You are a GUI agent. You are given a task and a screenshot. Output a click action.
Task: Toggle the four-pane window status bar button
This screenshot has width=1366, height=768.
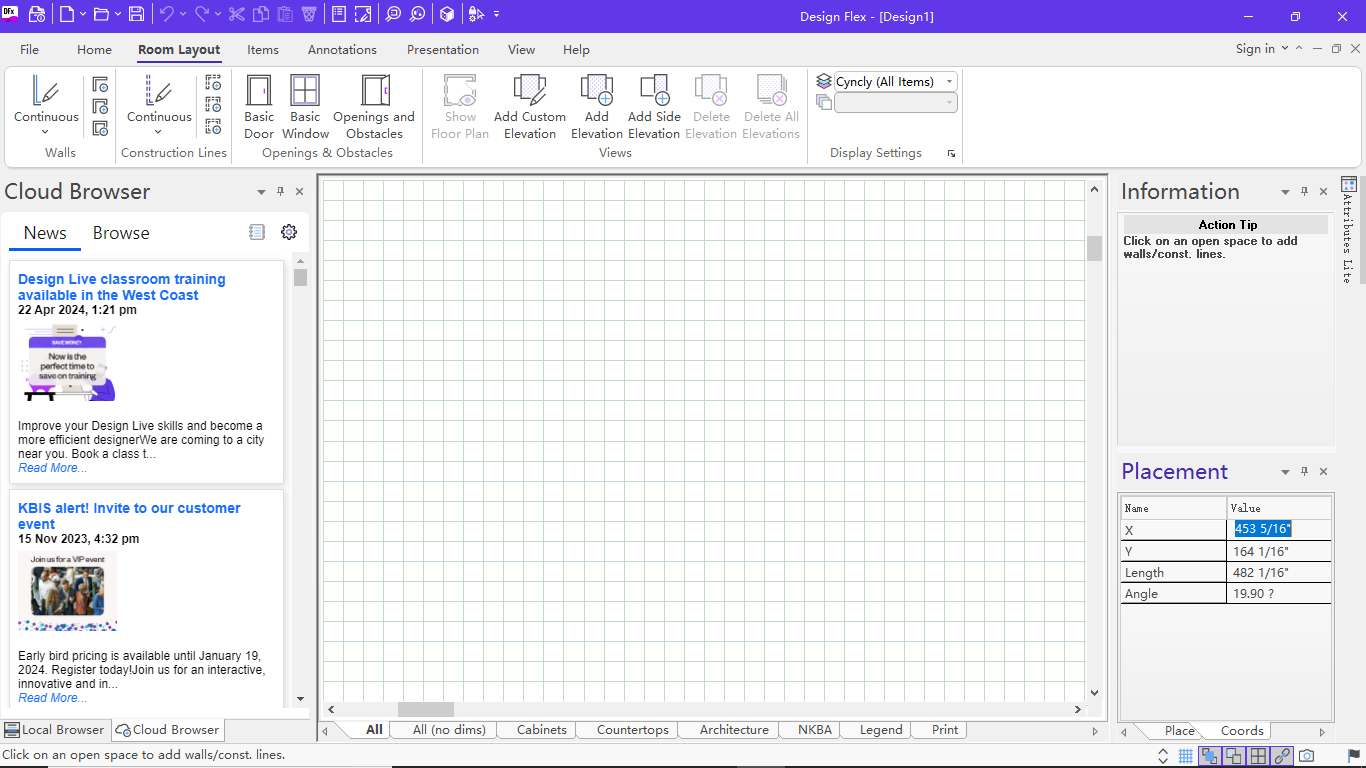pyautogui.click(x=1258, y=756)
